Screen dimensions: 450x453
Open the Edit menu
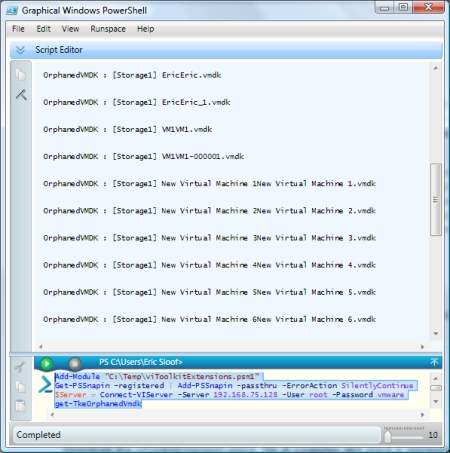[x=43, y=29]
